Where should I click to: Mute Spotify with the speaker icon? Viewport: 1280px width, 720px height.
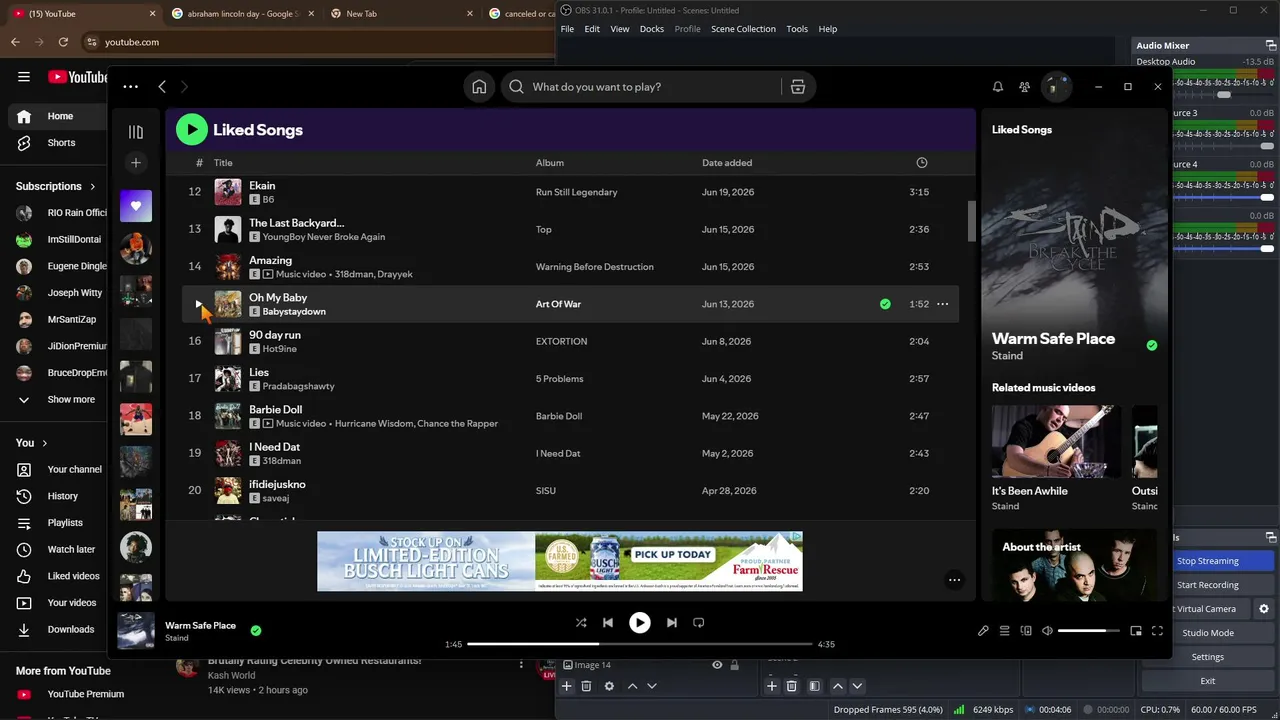(1047, 631)
